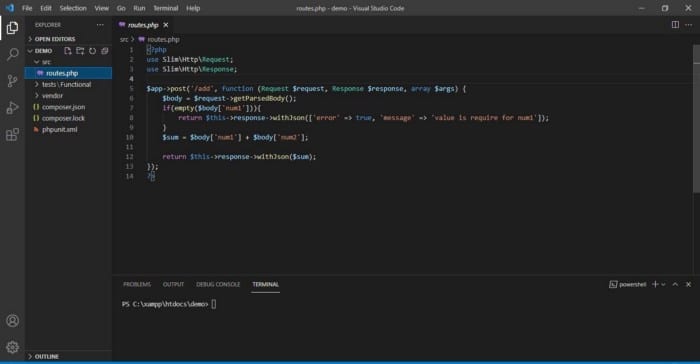Viewport: 700px width, 364px height.
Task: Open the Source Control view
Action: pyautogui.click(x=12, y=81)
